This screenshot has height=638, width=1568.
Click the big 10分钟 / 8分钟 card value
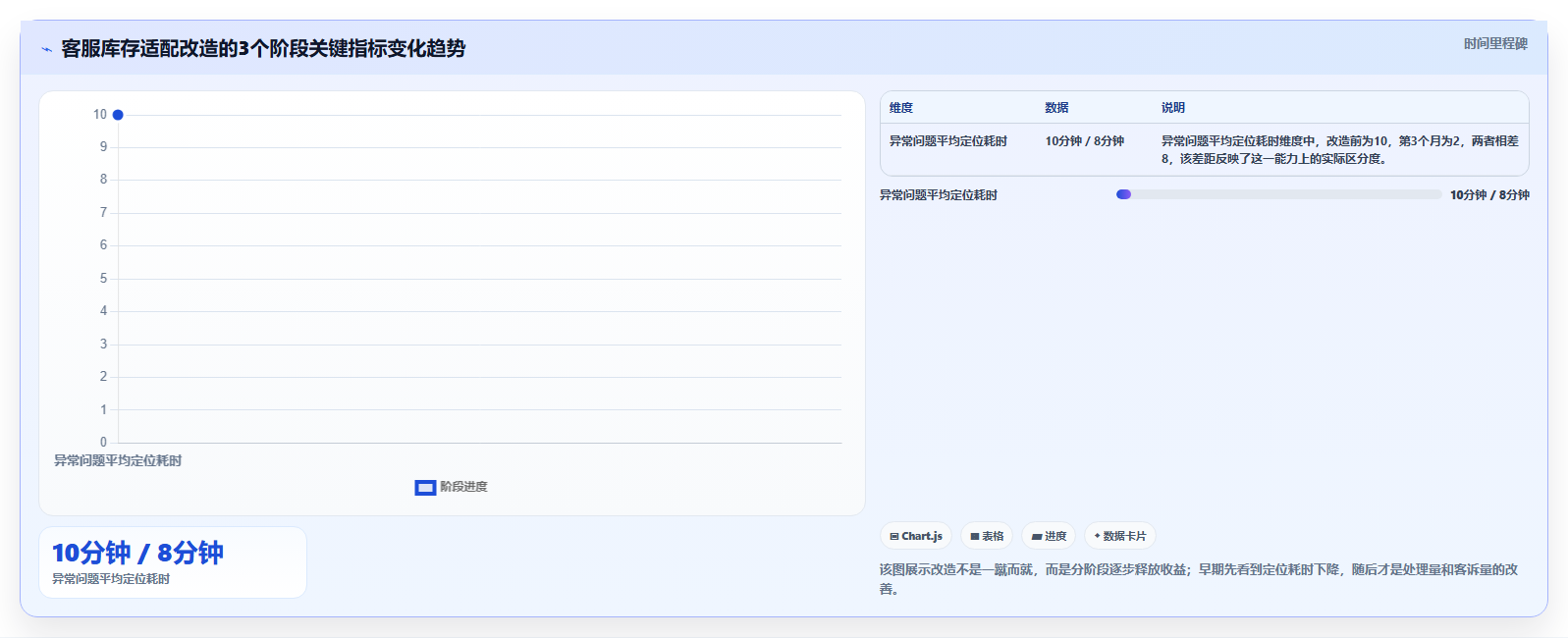(x=137, y=553)
